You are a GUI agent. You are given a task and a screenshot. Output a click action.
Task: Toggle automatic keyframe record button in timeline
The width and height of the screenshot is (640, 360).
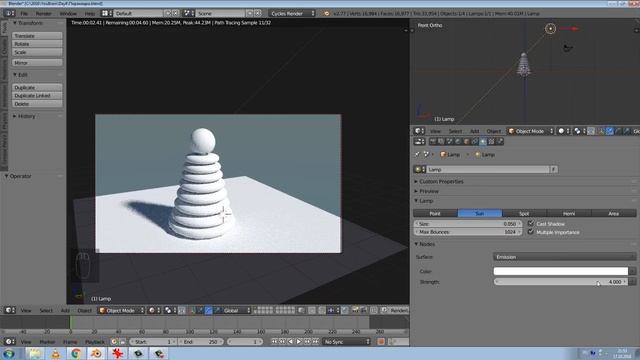(381, 342)
